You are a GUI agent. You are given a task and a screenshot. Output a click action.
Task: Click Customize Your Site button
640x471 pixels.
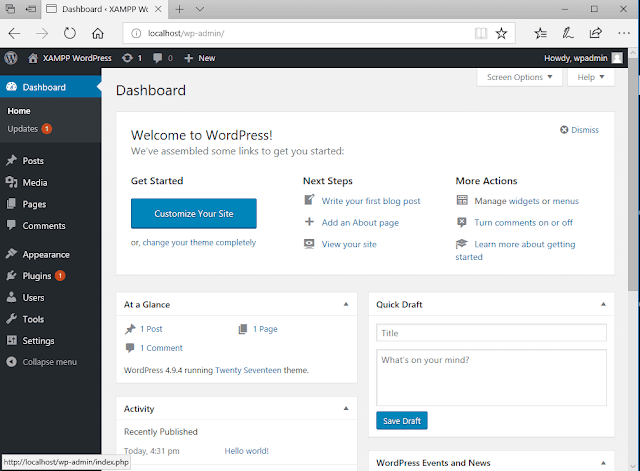[194, 213]
